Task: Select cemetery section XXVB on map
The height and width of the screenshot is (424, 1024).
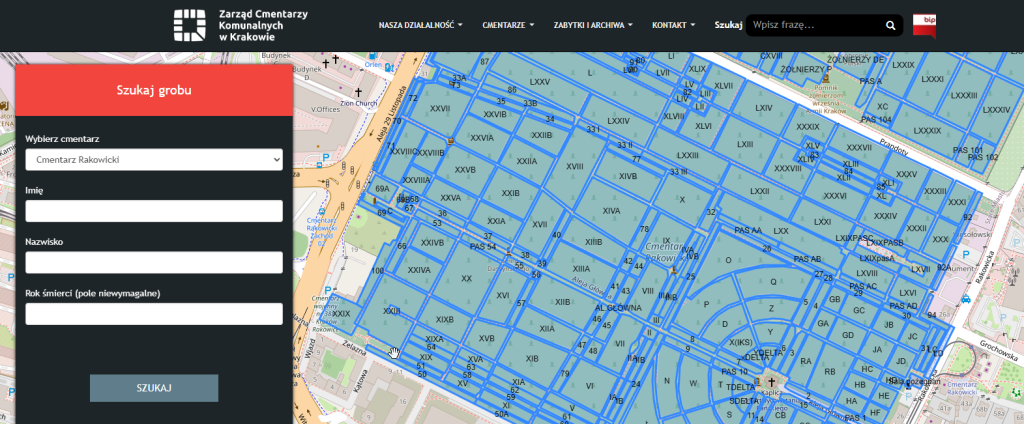Action: (x=465, y=169)
